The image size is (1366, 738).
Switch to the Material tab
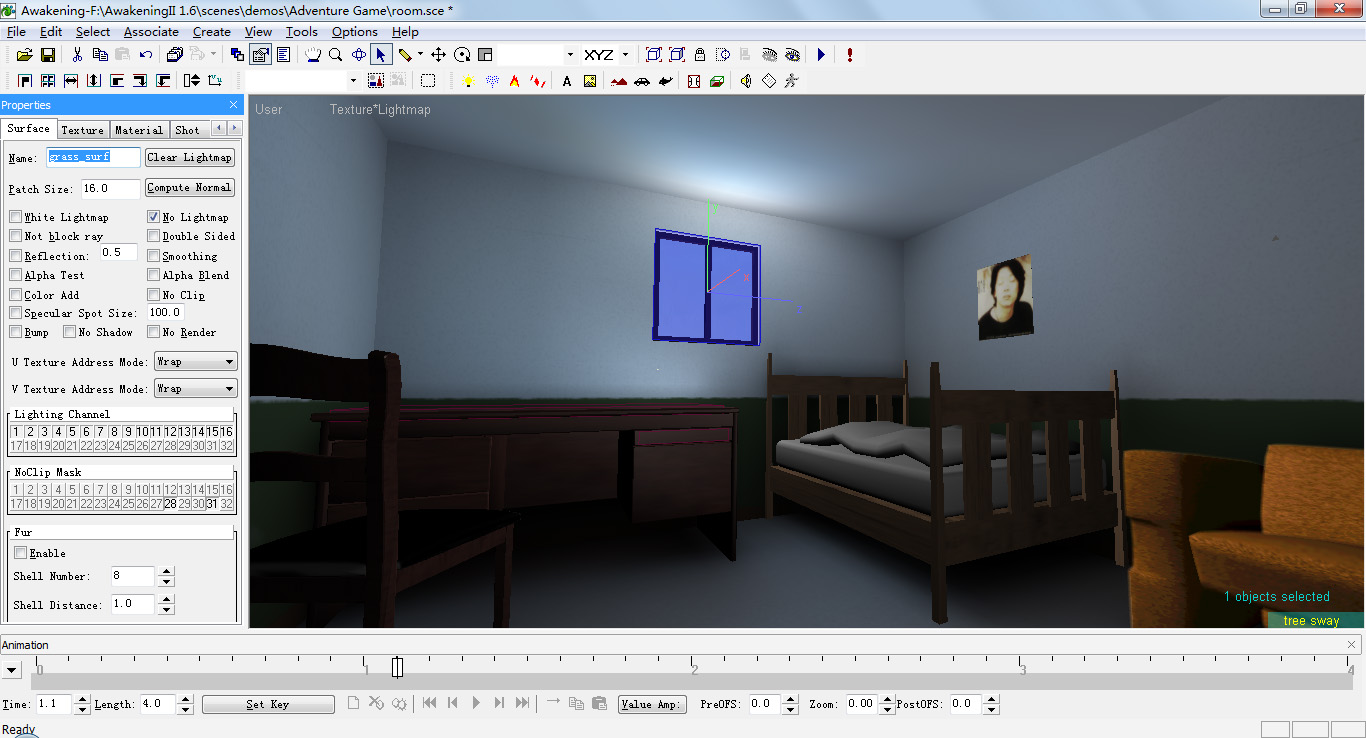(138, 129)
